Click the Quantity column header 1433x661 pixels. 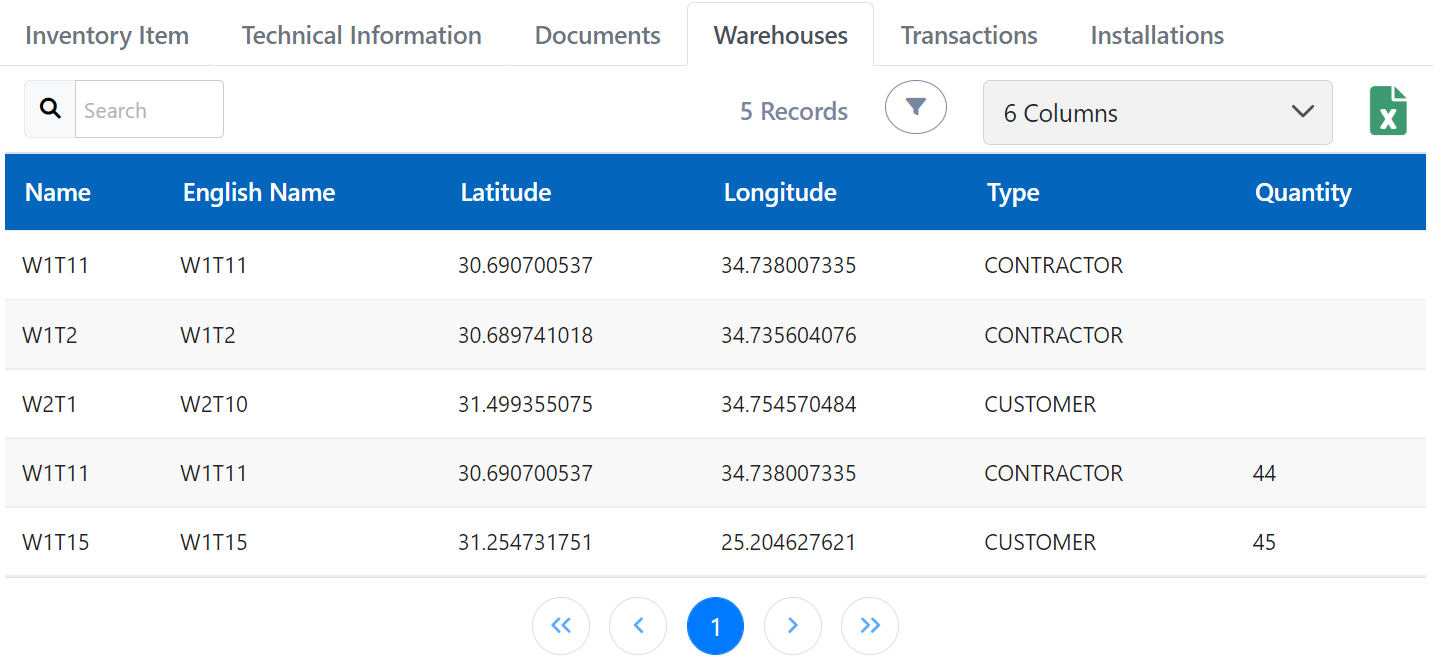coord(1303,192)
